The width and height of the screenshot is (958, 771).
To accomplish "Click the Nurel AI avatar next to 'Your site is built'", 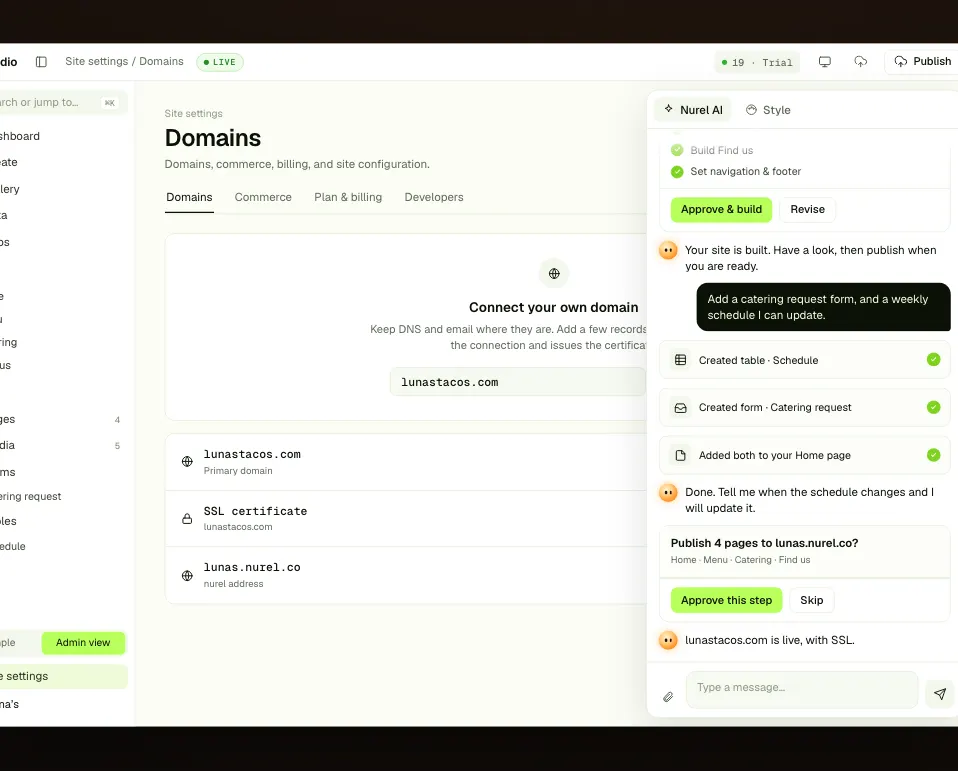I will [668, 250].
